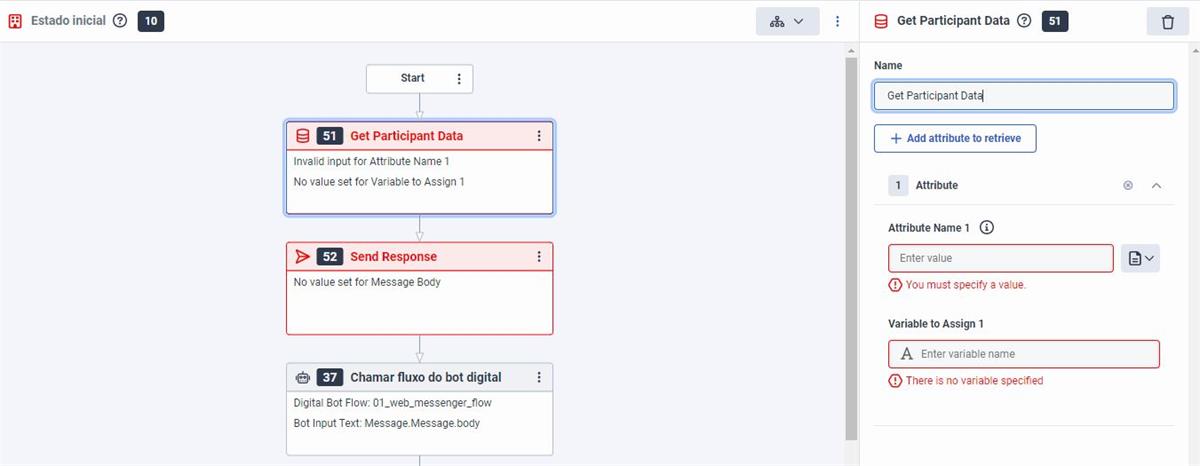The image size is (1200, 466).
Task: Click the bot icon on Chamar fluxo node
Action: click(303, 377)
